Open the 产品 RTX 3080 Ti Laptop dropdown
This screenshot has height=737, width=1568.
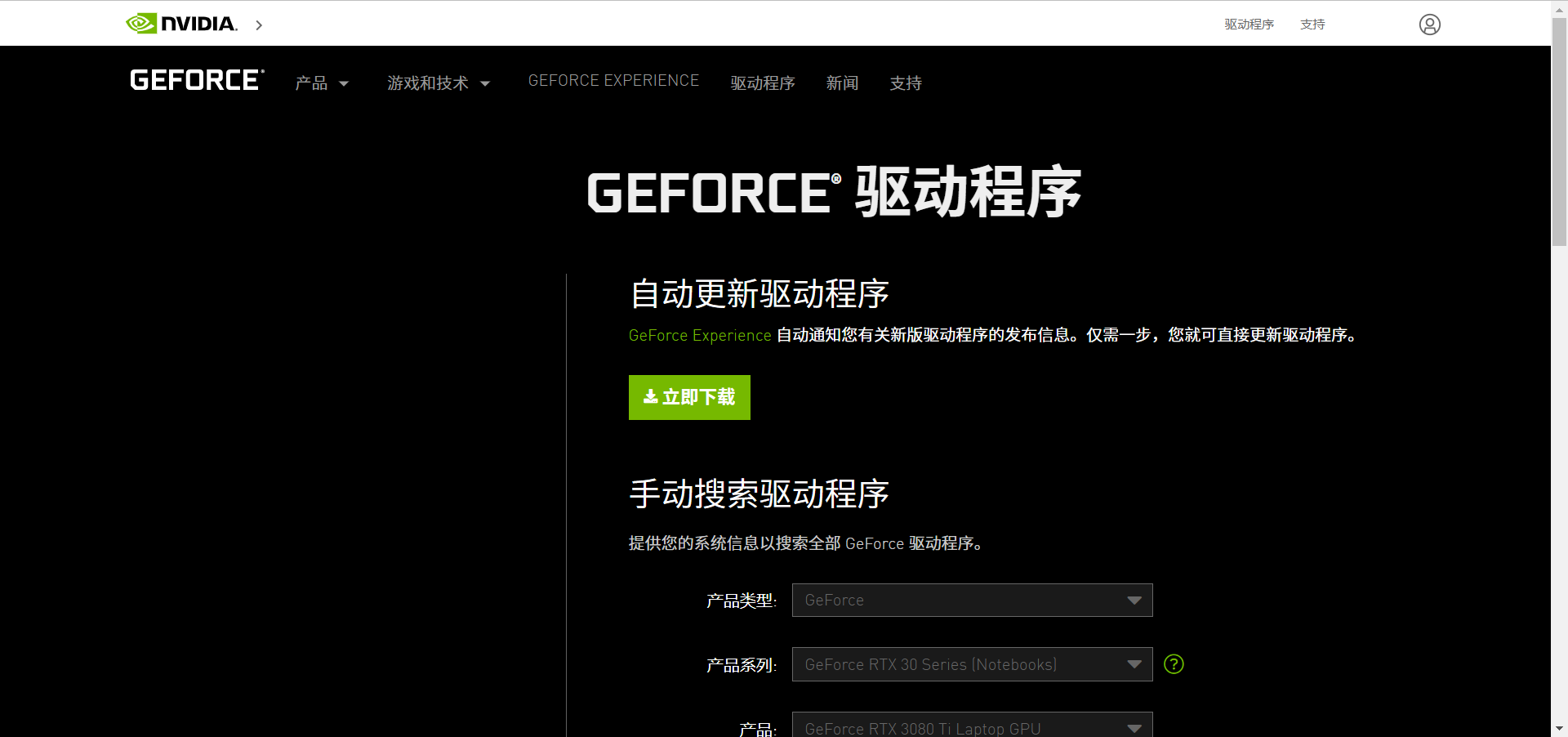pos(972,725)
